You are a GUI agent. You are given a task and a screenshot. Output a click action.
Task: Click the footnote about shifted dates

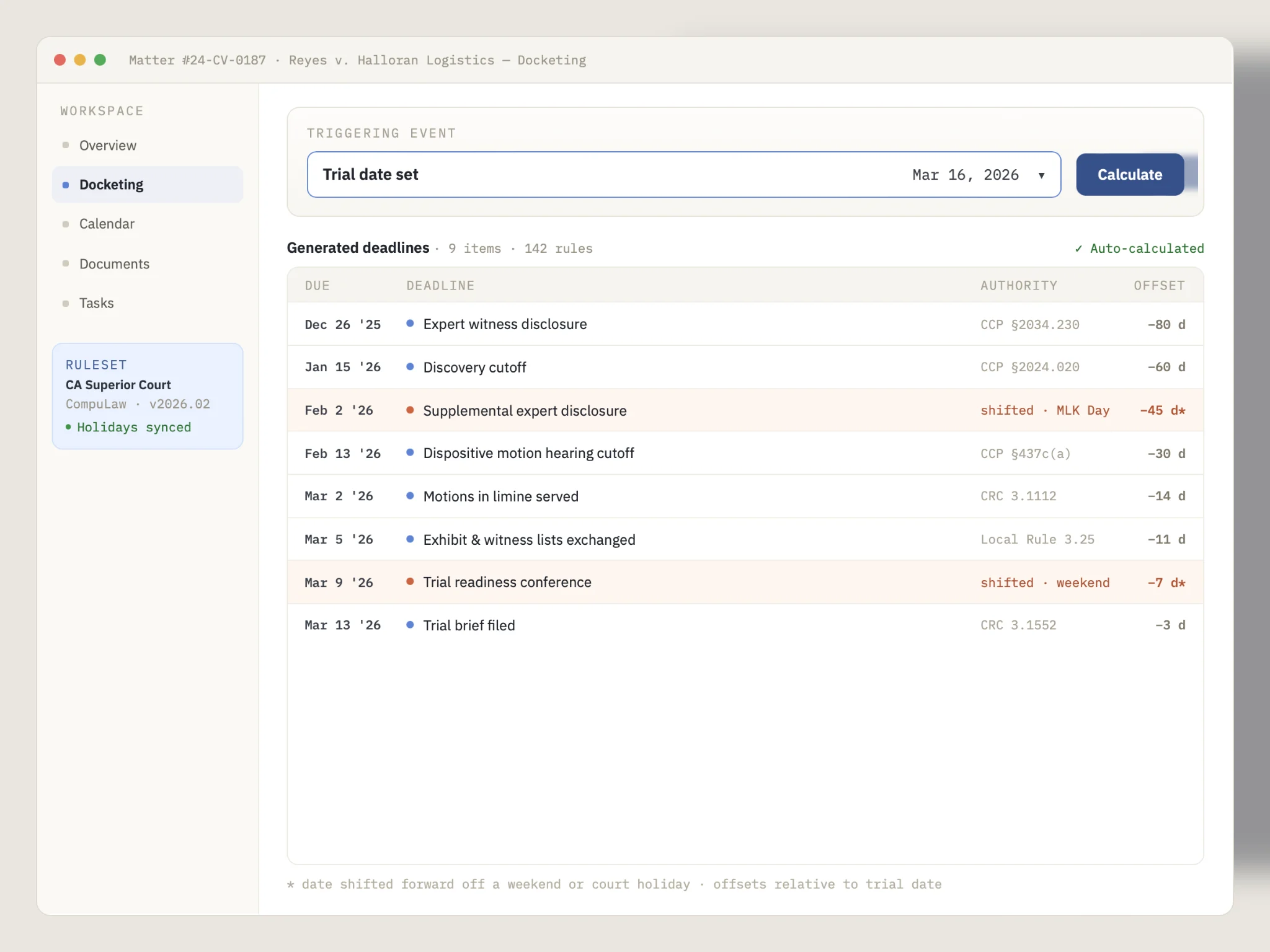pyautogui.click(x=614, y=884)
